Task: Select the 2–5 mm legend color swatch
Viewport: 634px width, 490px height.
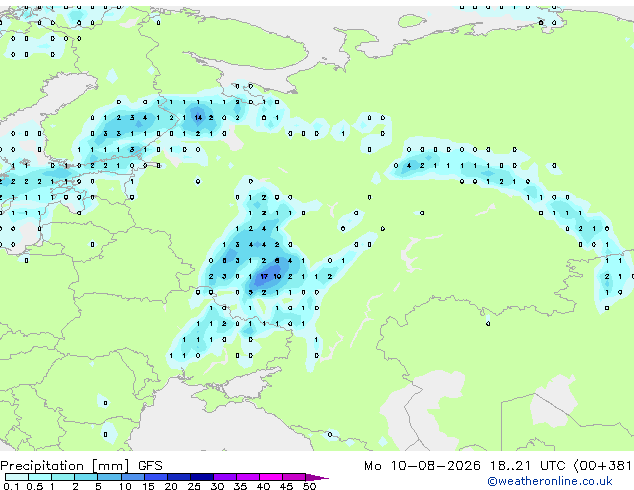Action: [x=86, y=477]
